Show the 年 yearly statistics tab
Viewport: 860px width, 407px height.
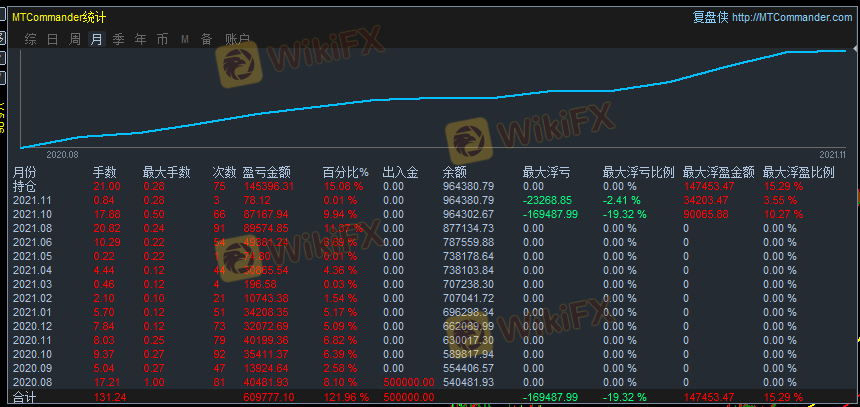click(x=140, y=39)
